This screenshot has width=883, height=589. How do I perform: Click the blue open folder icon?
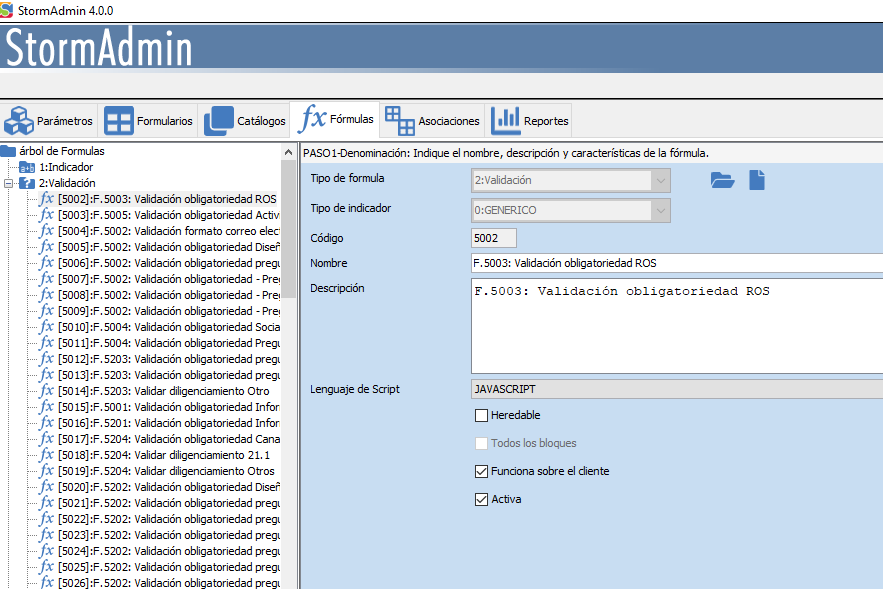[722, 180]
